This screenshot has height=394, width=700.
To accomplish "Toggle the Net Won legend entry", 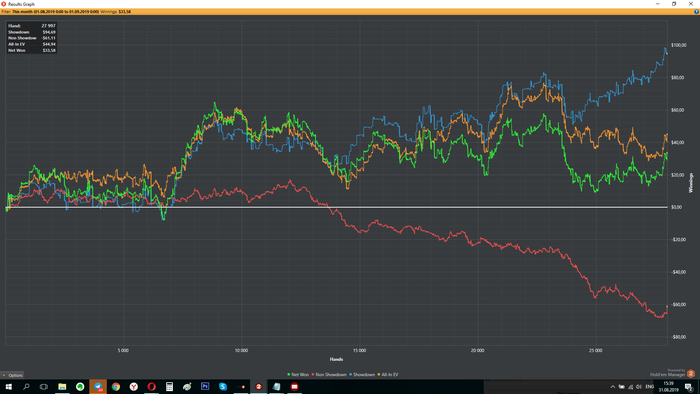I will pos(298,375).
